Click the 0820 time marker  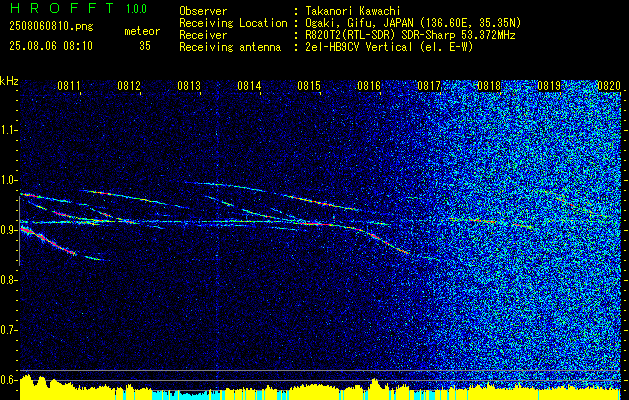tap(609, 85)
